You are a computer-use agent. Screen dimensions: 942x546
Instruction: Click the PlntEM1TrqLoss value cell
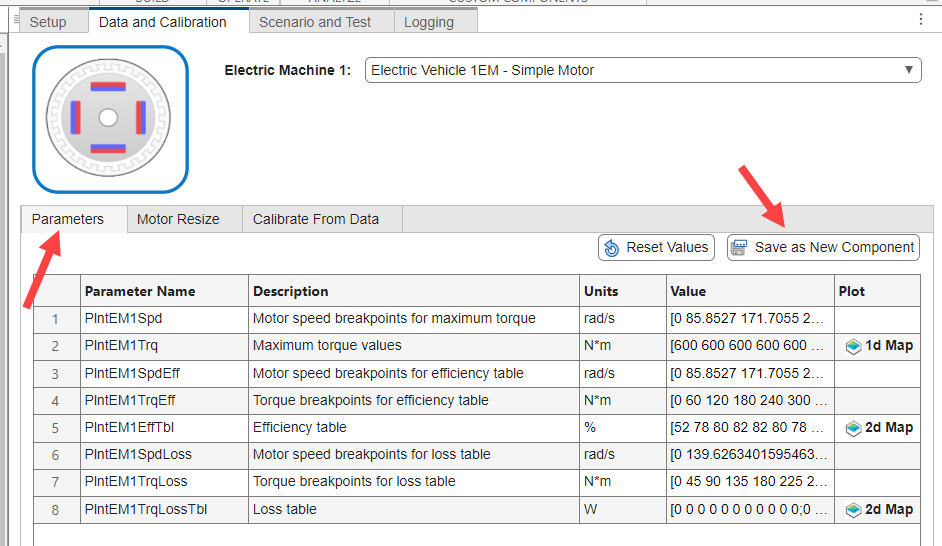tap(750, 482)
